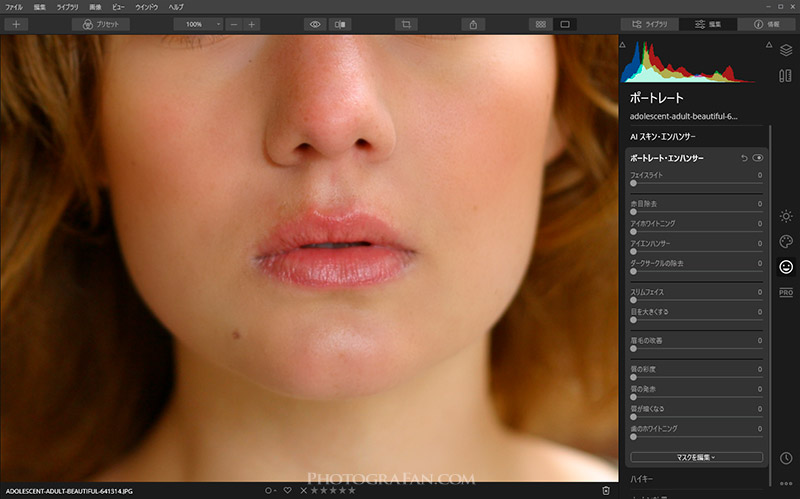Zoom in with the toolbar plus button

252,24
